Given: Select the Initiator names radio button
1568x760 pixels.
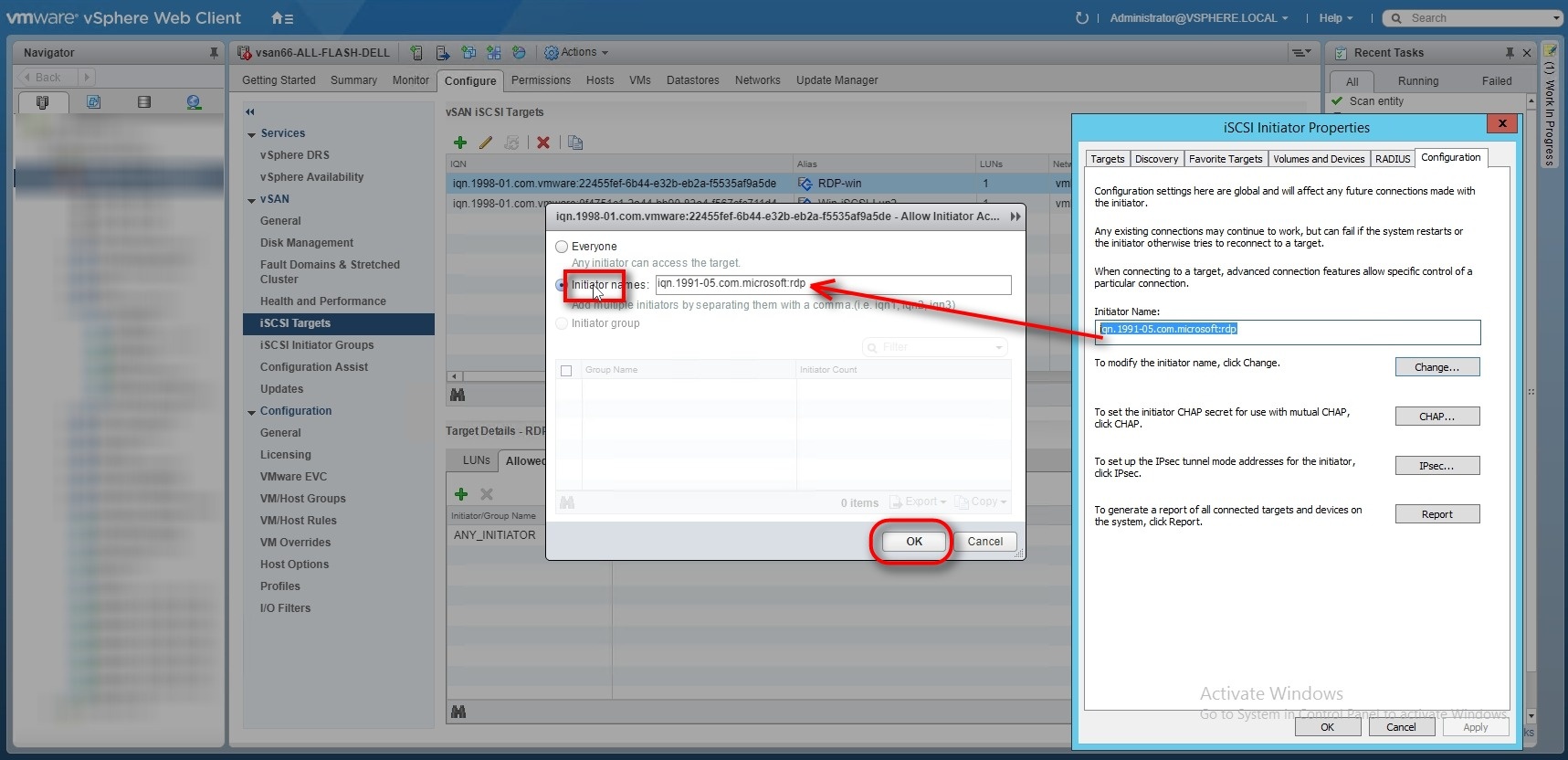Looking at the screenshot, I should pyautogui.click(x=561, y=285).
